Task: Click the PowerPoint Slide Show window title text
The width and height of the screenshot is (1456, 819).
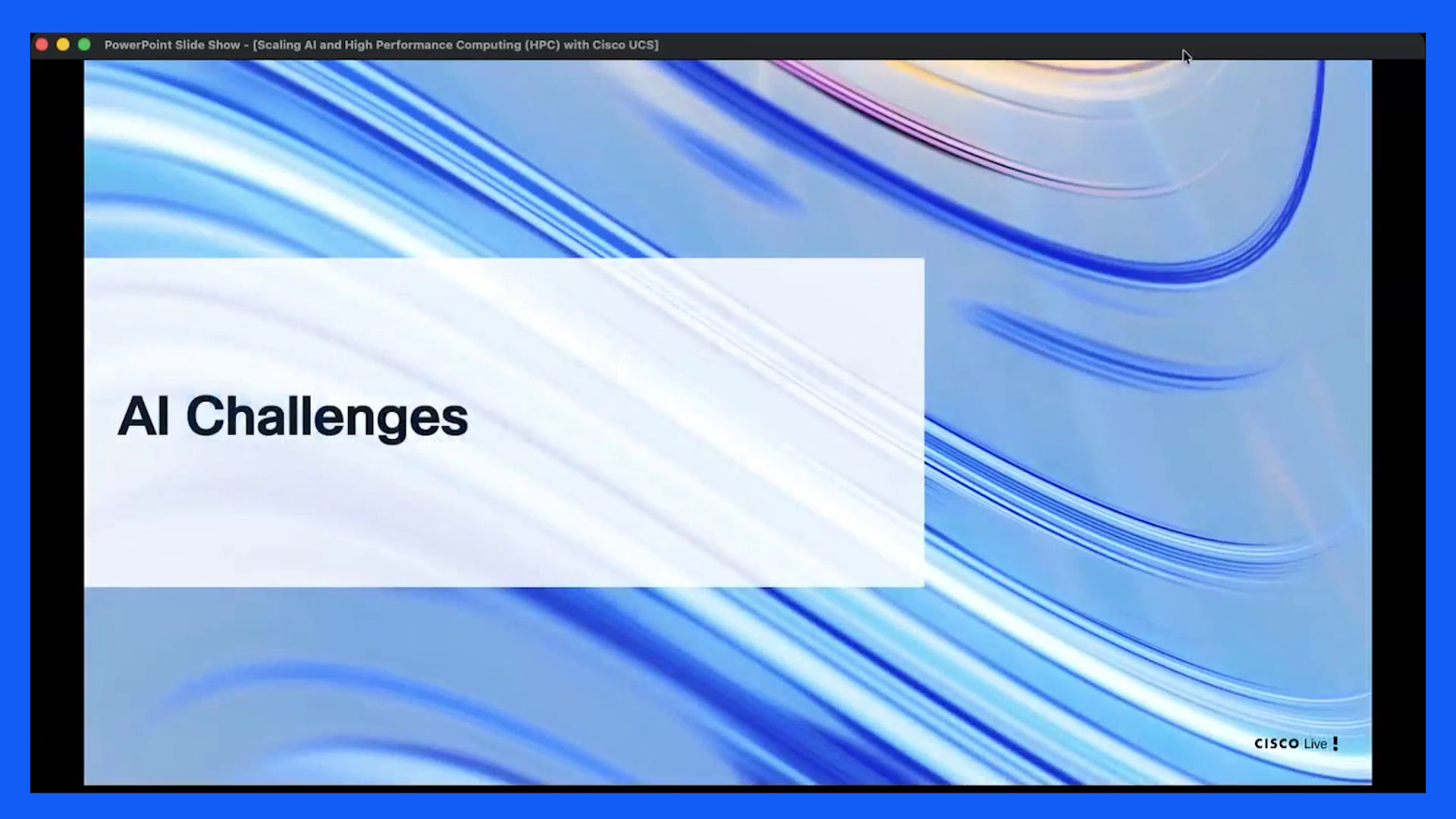Action: (x=381, y=45)
